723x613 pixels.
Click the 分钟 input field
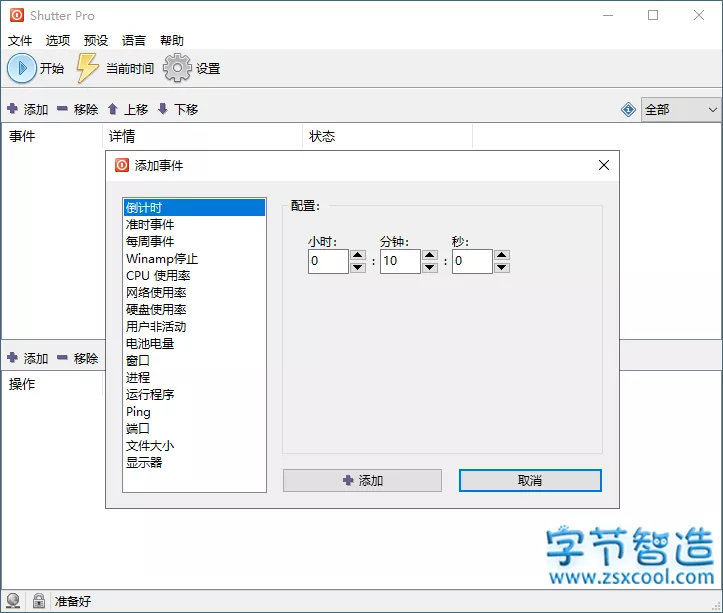click(x=400, y=261)
